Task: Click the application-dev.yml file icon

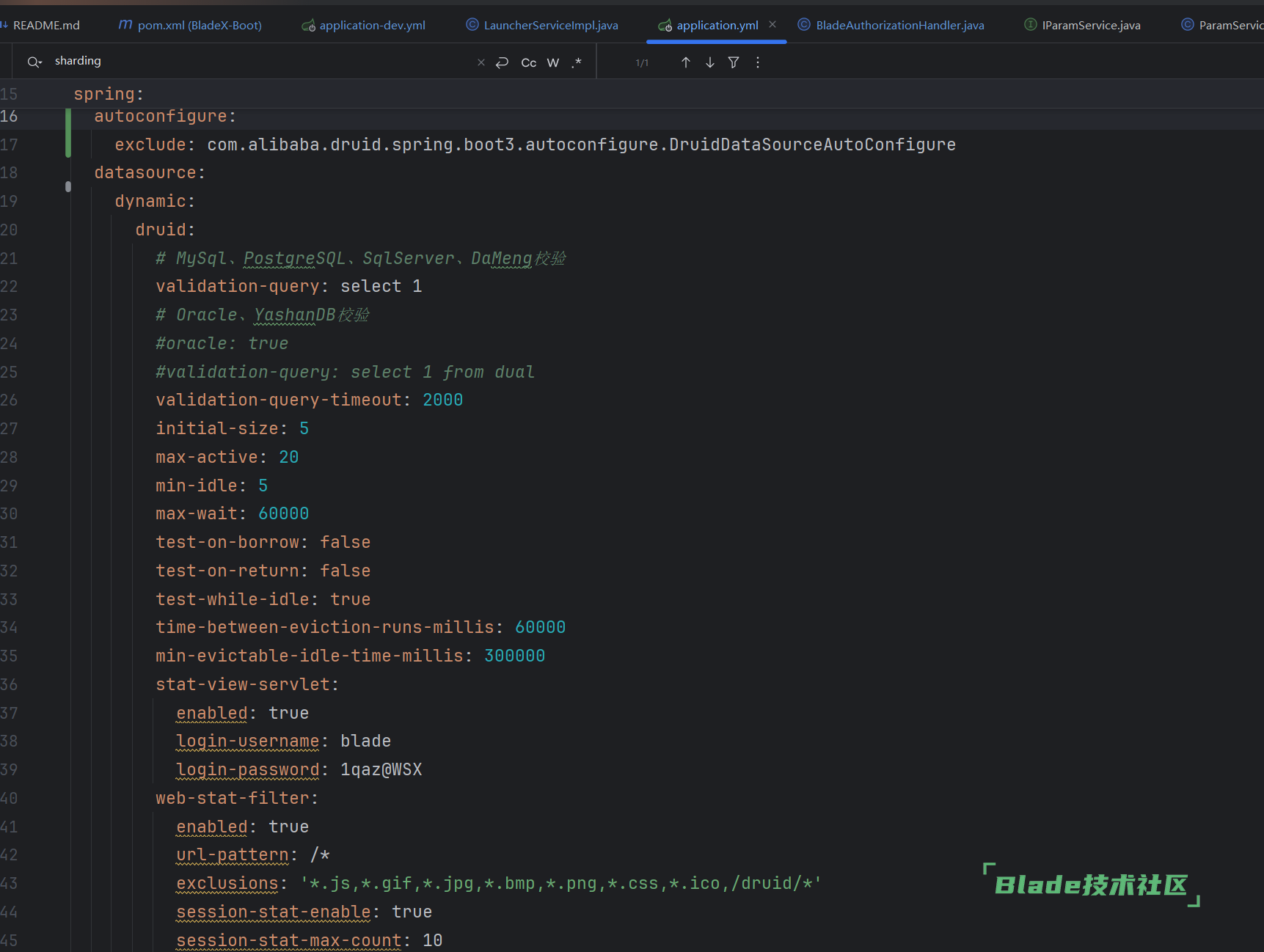Action: click(x=309, y=26)
